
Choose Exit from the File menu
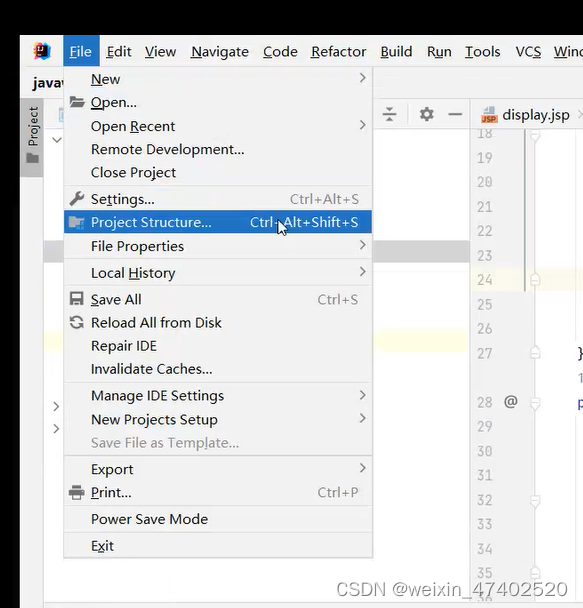pos(218,546)
